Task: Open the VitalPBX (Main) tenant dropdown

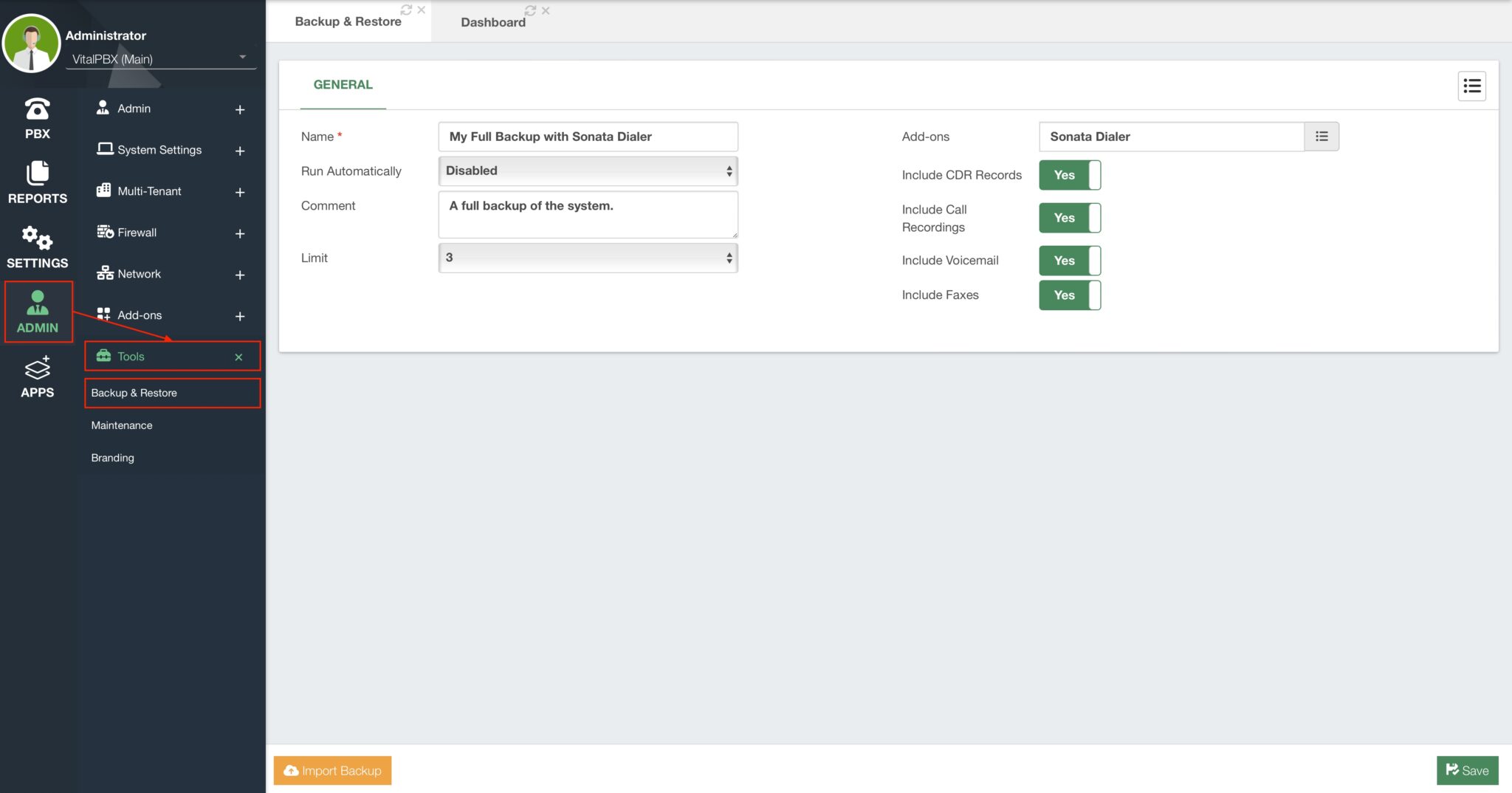Action: (160, 59)
